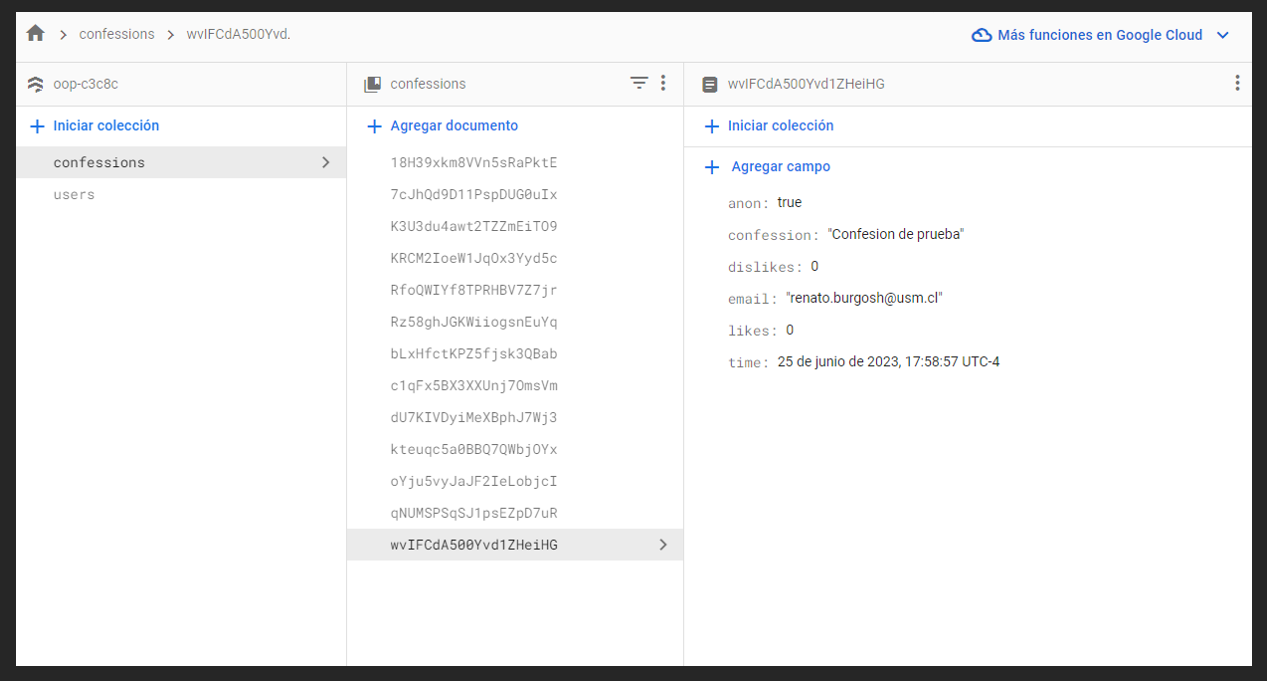Open the document three-dot options menu

click(1237, 84)
